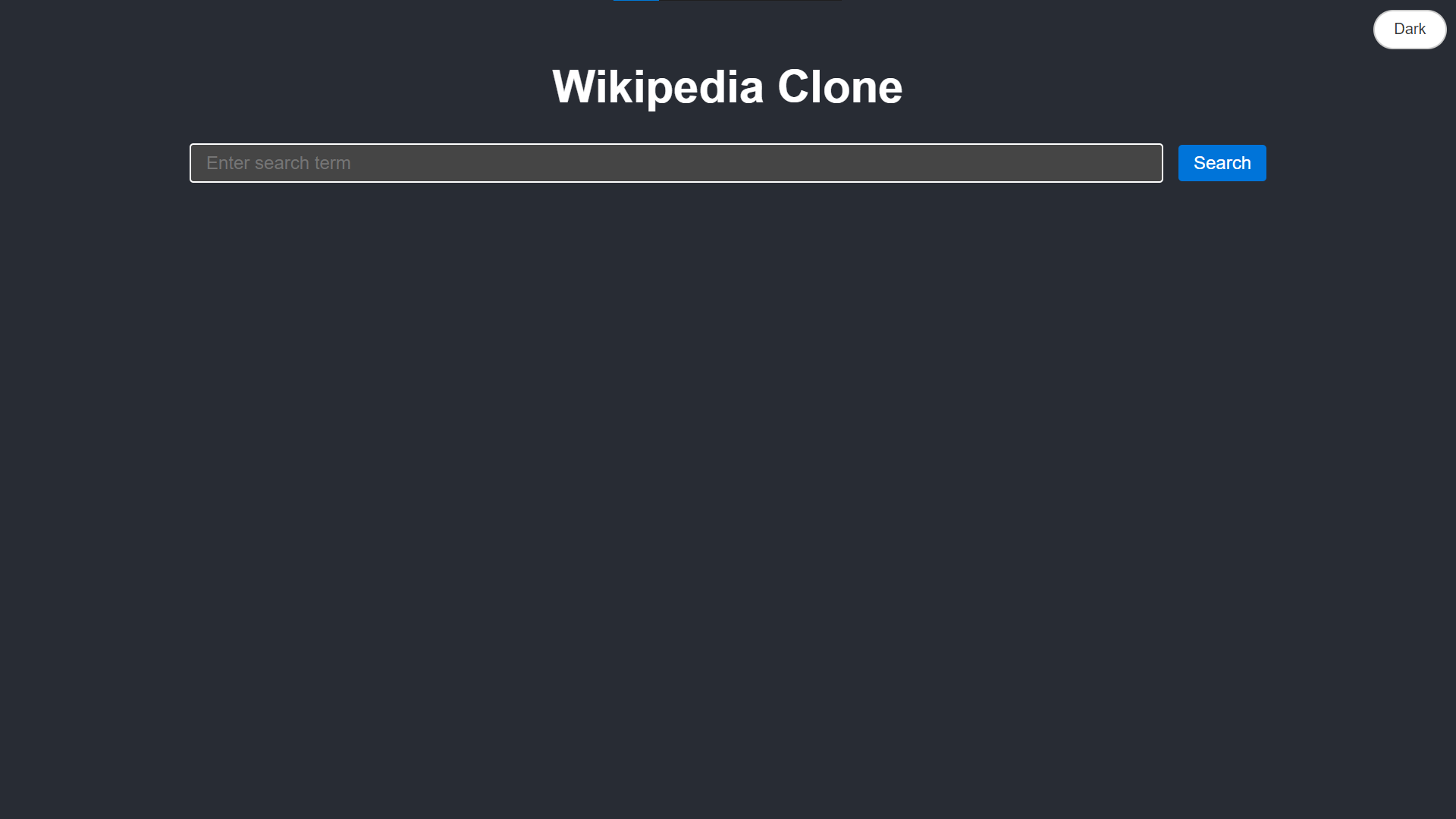
Task: Click the page title at top center
Action: 727,86
